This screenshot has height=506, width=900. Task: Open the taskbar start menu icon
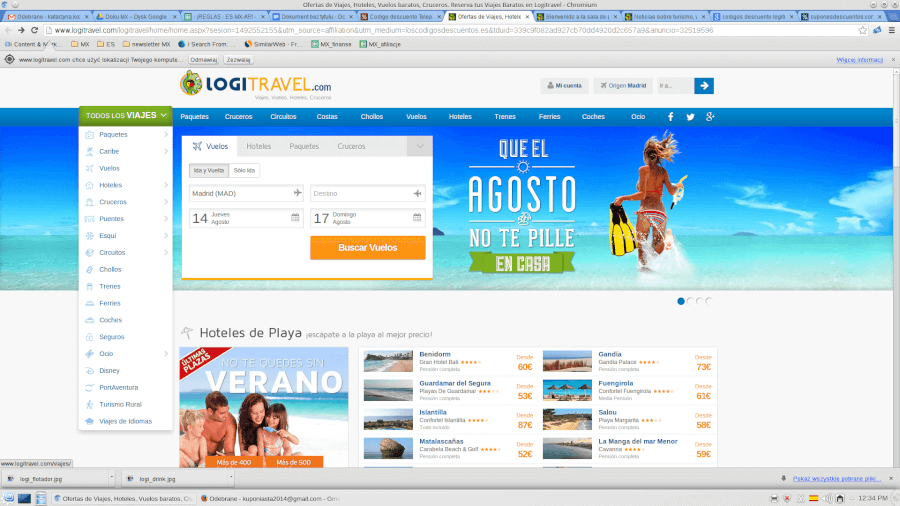click(9, 498)
